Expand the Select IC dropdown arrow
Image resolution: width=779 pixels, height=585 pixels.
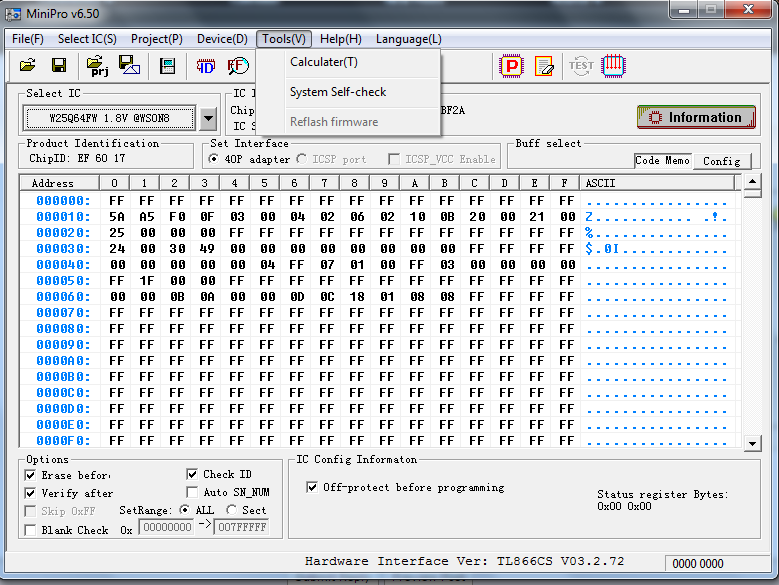point(209,118)
